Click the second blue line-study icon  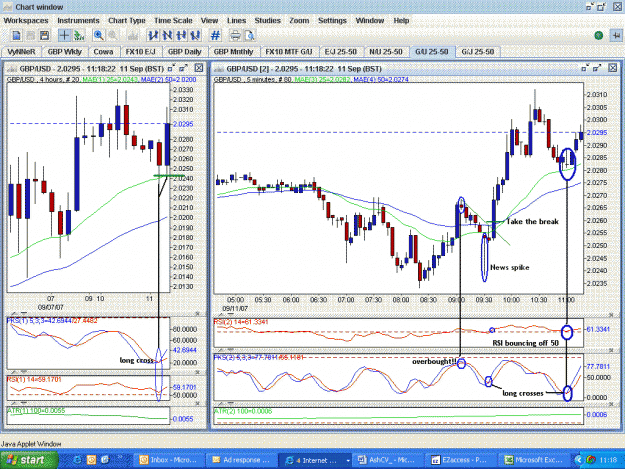click(x=167, y=35)
